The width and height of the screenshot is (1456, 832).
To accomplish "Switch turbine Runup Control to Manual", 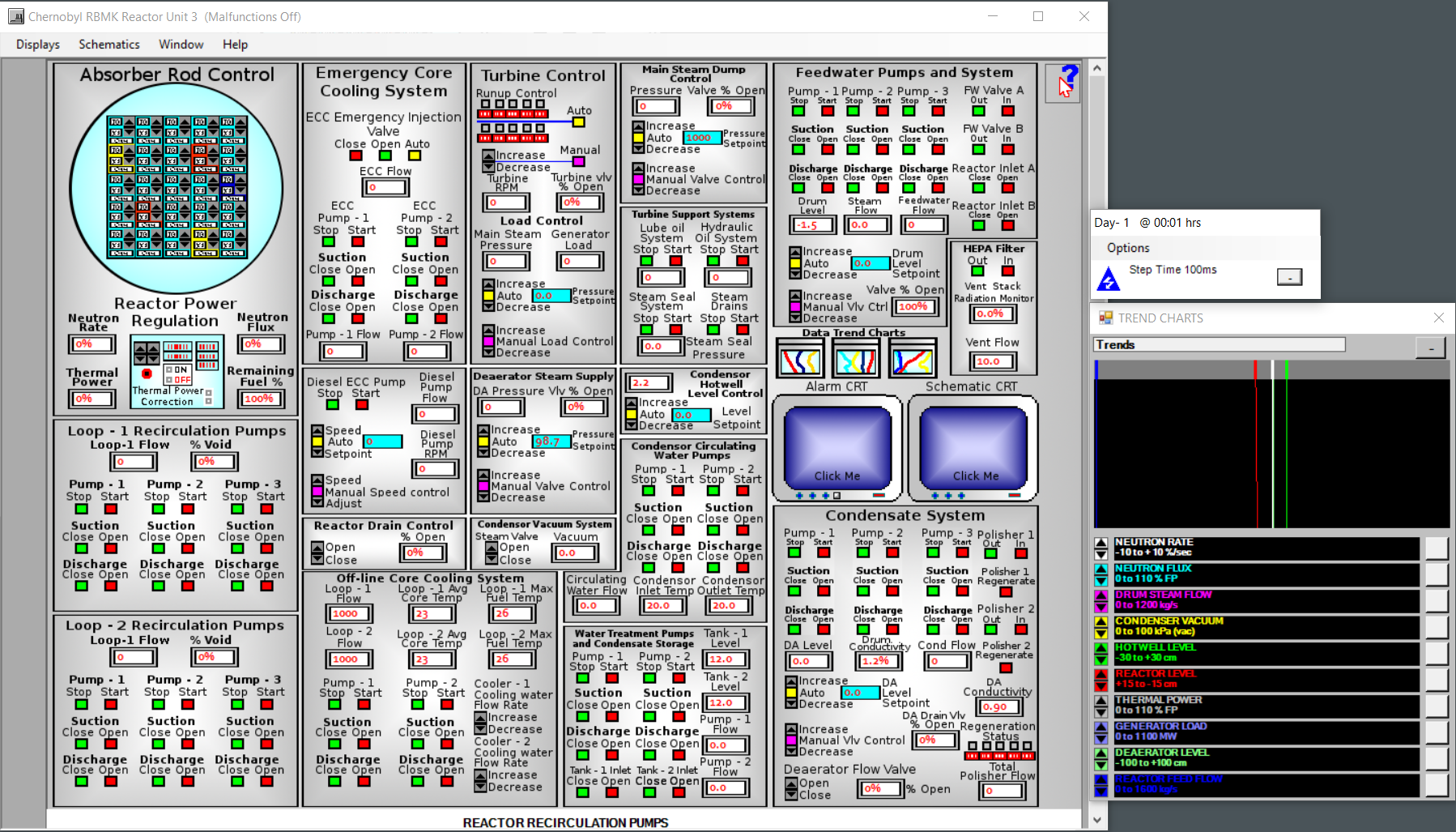I will point(578,162).
